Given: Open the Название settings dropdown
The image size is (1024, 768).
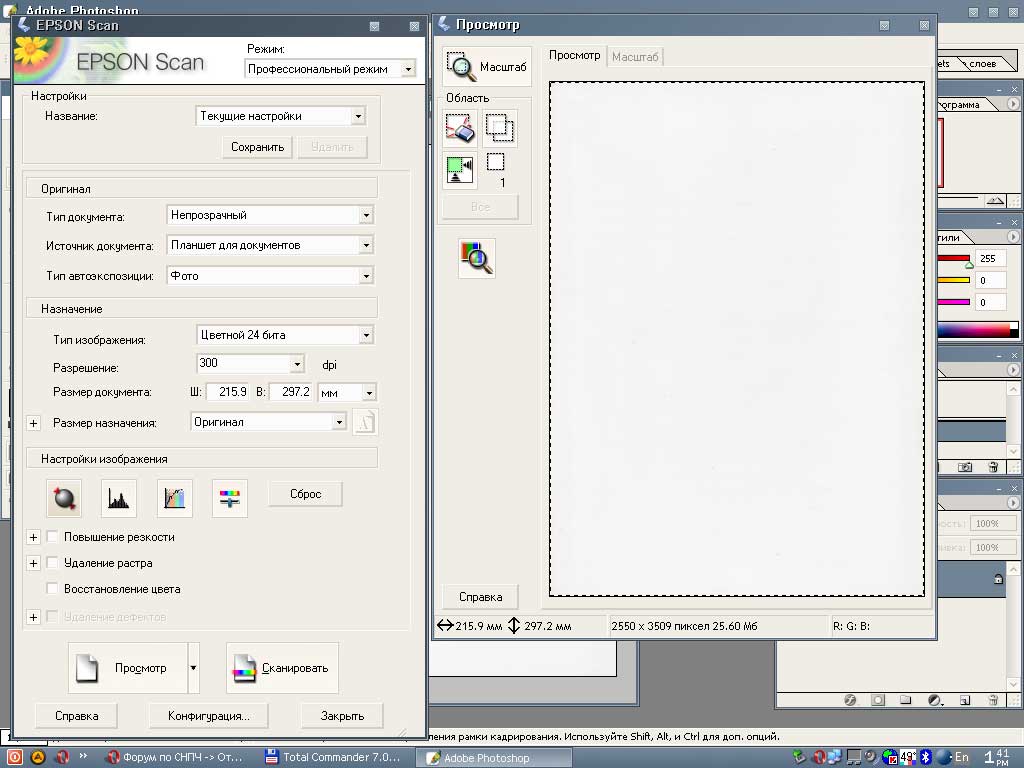Looking at the screenshot, I should (x=358, y=116).
